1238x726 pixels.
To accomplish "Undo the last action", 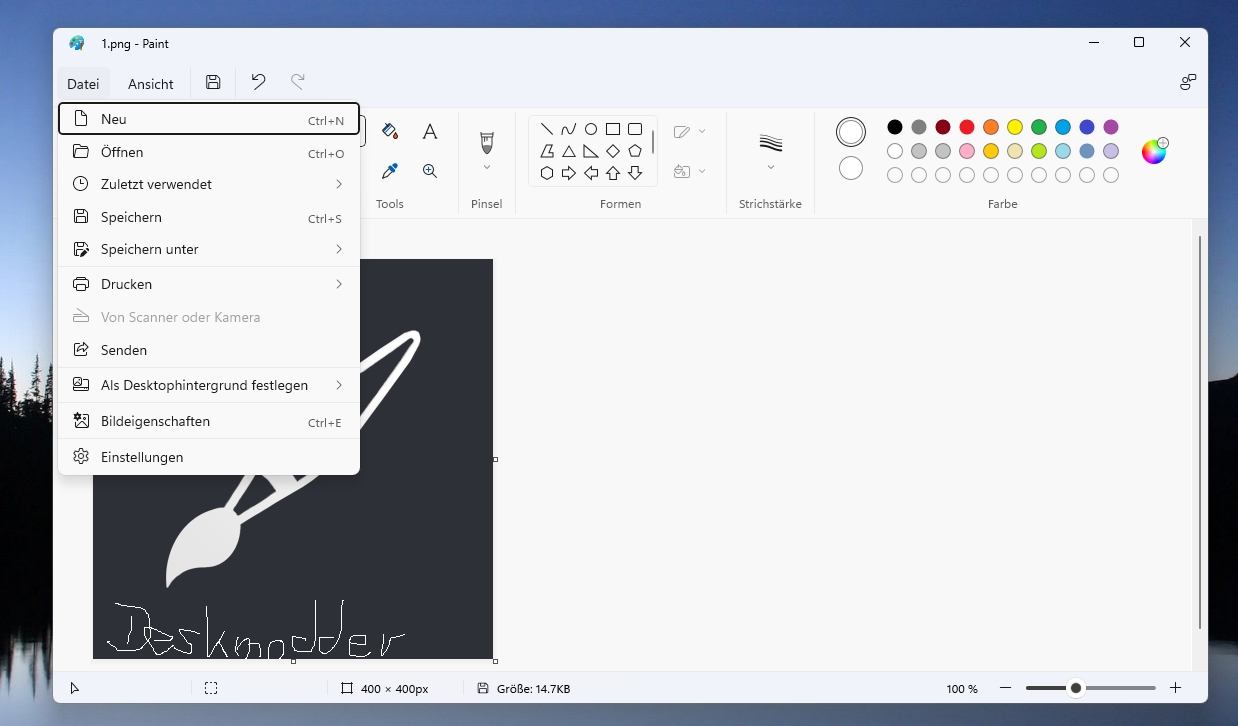I will coord(258,83).
